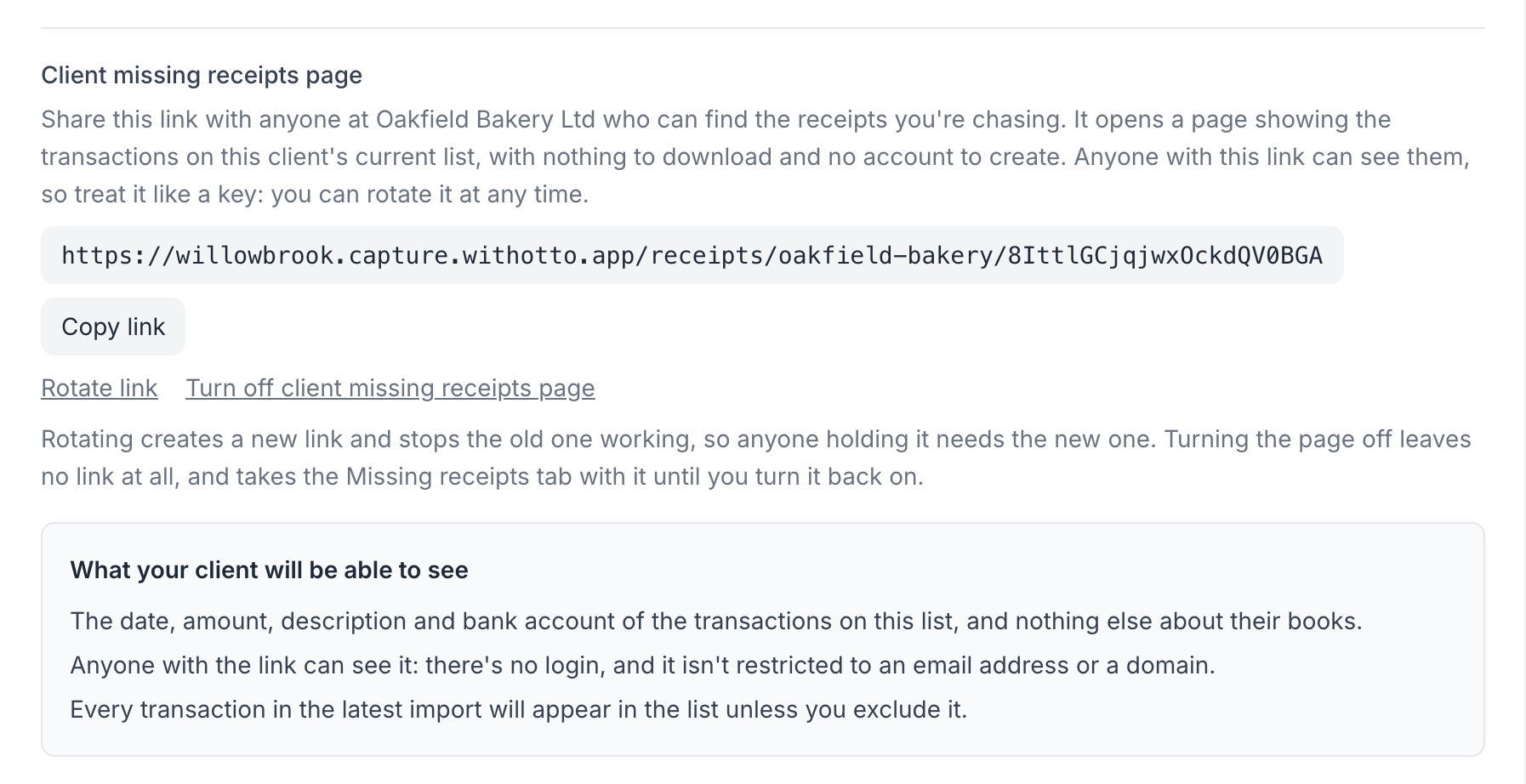Click 'What your client will be able to see' heading

coord(269,570)
